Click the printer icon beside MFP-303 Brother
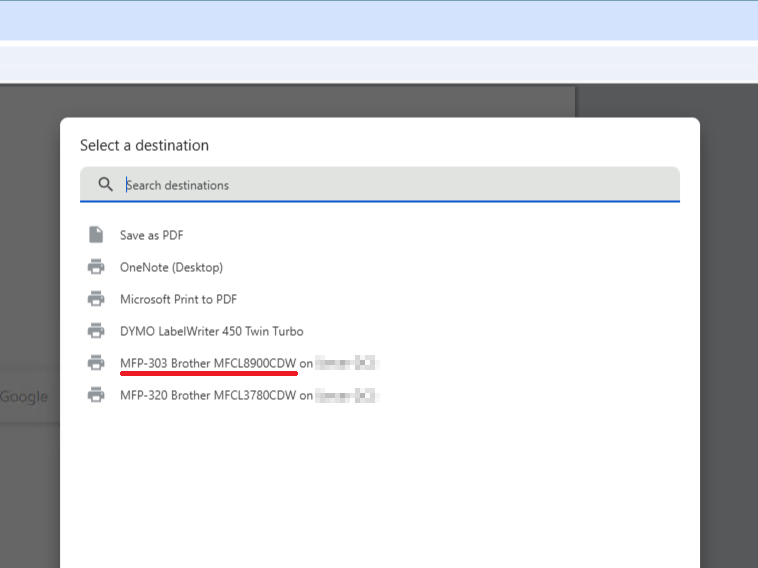 [x=96, y=363]
